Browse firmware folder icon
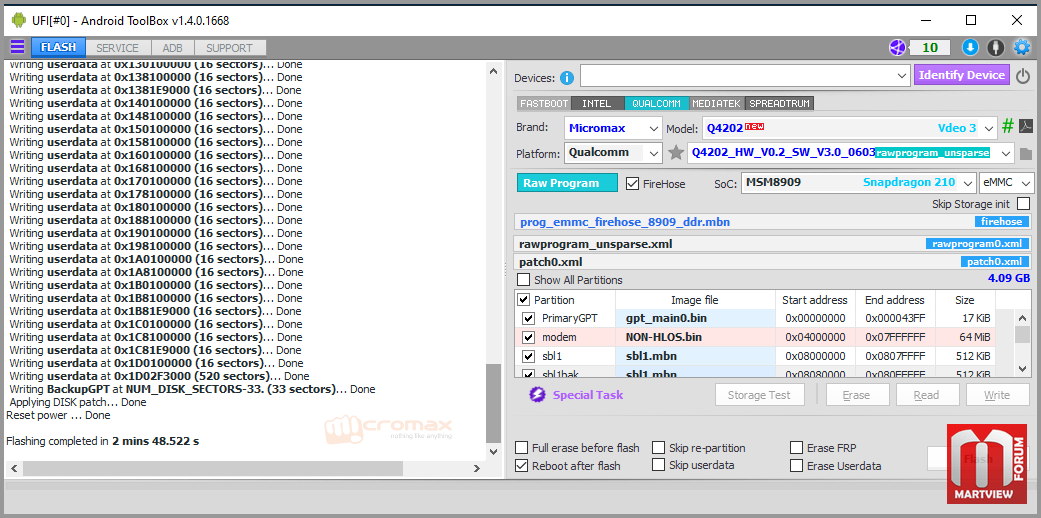Screen dimensions: 1041x518 (1026, 153)
